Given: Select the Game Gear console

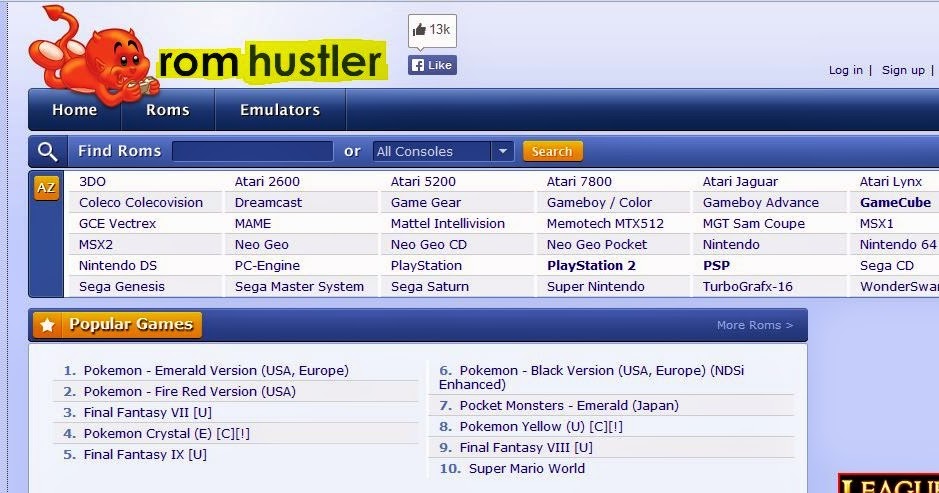Looking at the screenshot, I should coord(426,202).
